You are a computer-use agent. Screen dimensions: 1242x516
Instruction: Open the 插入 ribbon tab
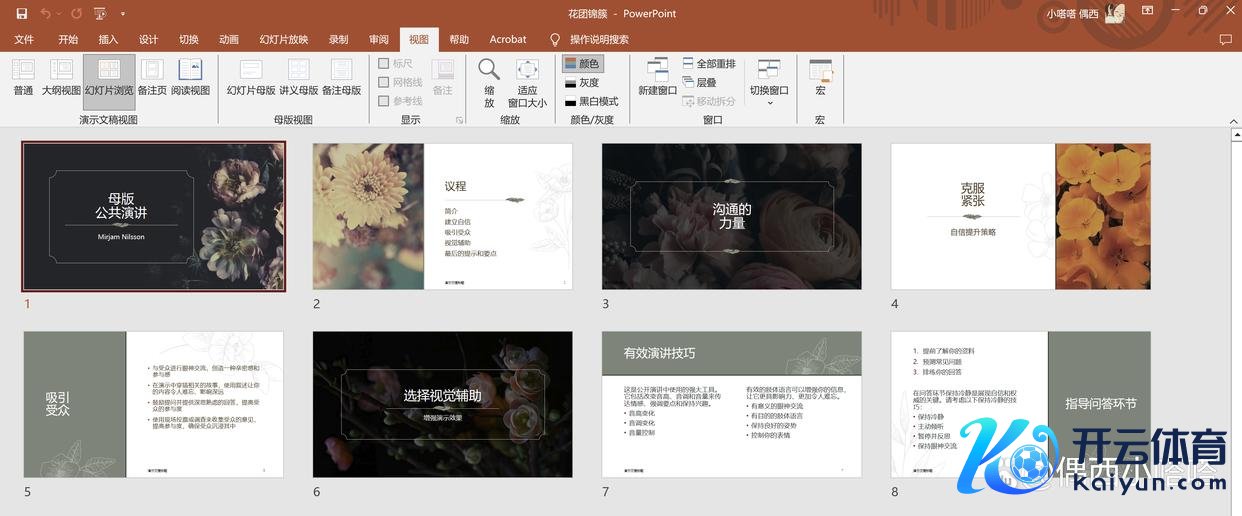click(108, 39)
